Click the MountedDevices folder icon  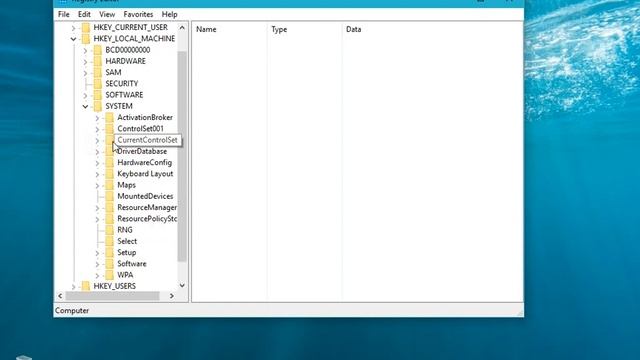tap(109, 196)
